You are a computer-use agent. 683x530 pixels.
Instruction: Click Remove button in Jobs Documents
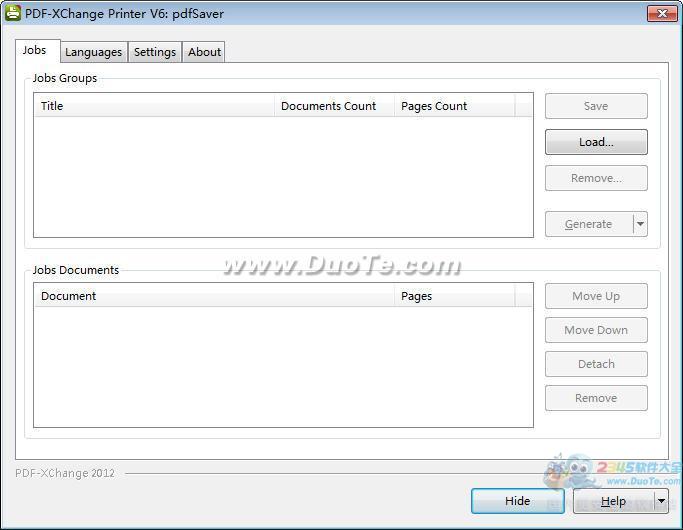coord(596,398)
